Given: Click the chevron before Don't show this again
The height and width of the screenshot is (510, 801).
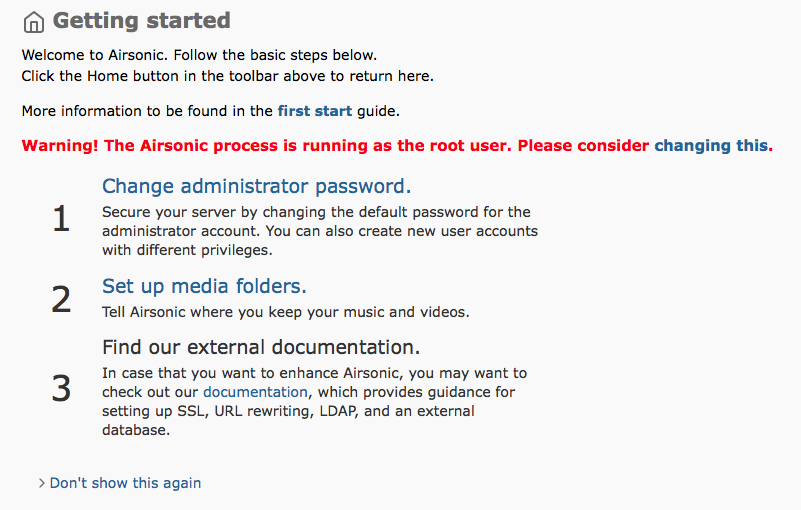Looking at the screenshot, I should pyautogui.click(x=42, y=483).
